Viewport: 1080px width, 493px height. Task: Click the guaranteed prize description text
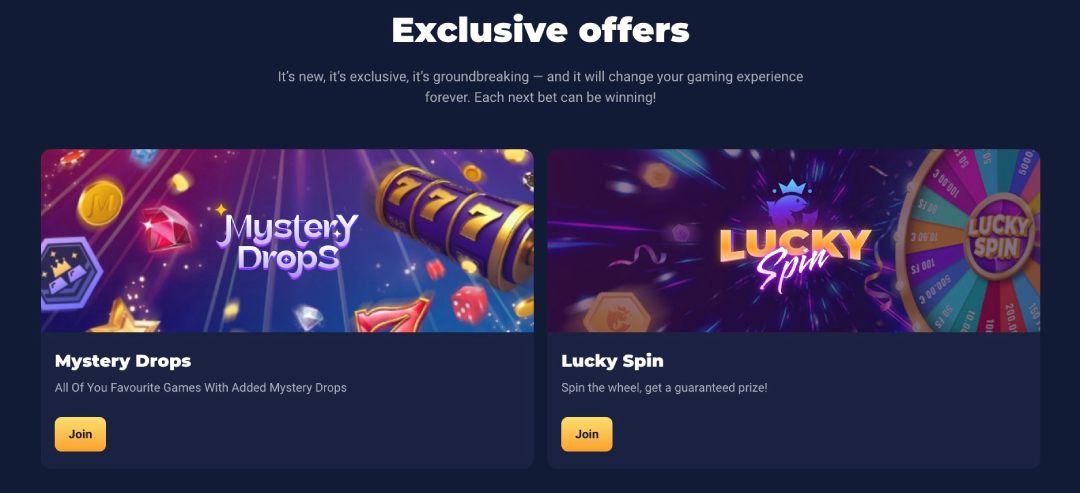tap(664, 388)
